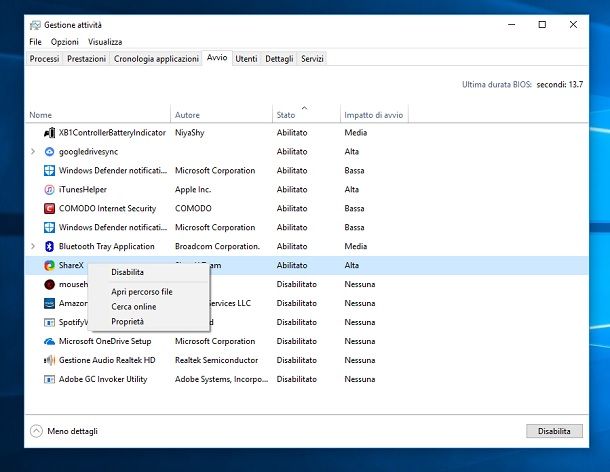This screenshot has width=610, height=472.
Task: Click the Adobe Systems author cell
Action: pos(221,379)
